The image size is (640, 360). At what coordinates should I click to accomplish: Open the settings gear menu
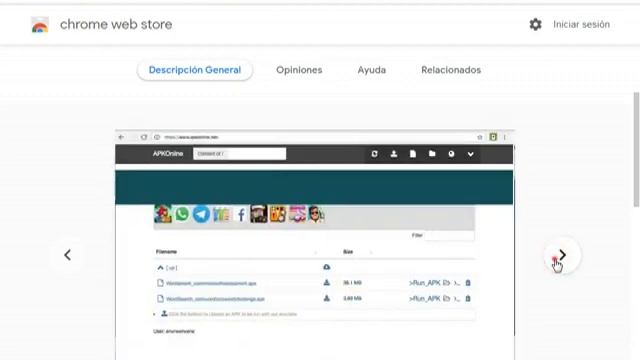tap(536, 24)
